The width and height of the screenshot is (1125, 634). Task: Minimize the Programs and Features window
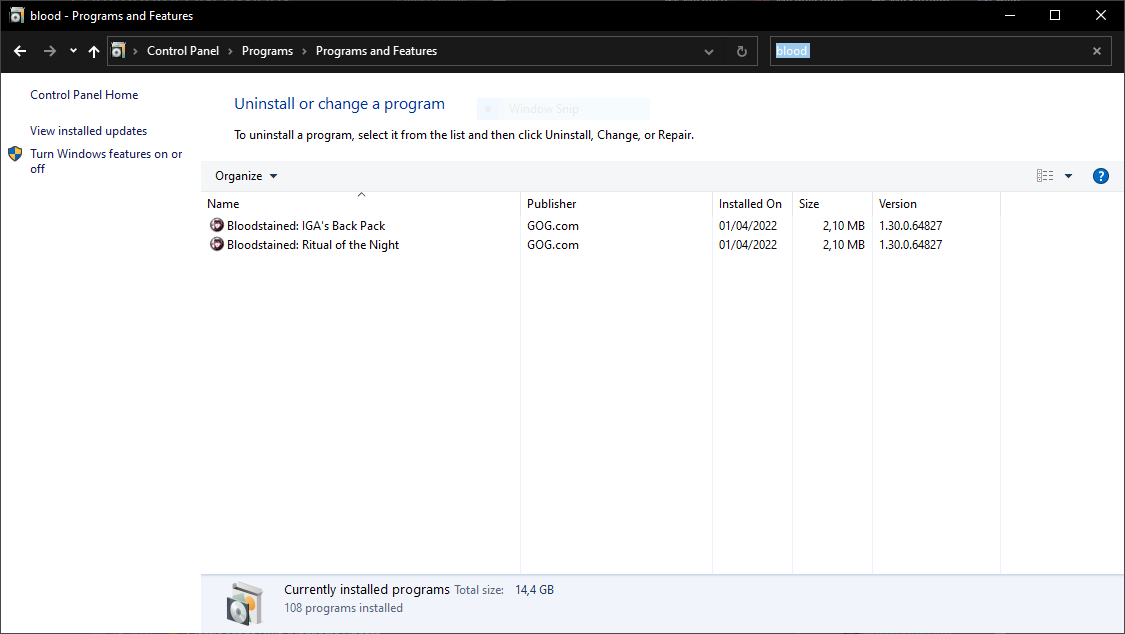[x=1009, y=15]
